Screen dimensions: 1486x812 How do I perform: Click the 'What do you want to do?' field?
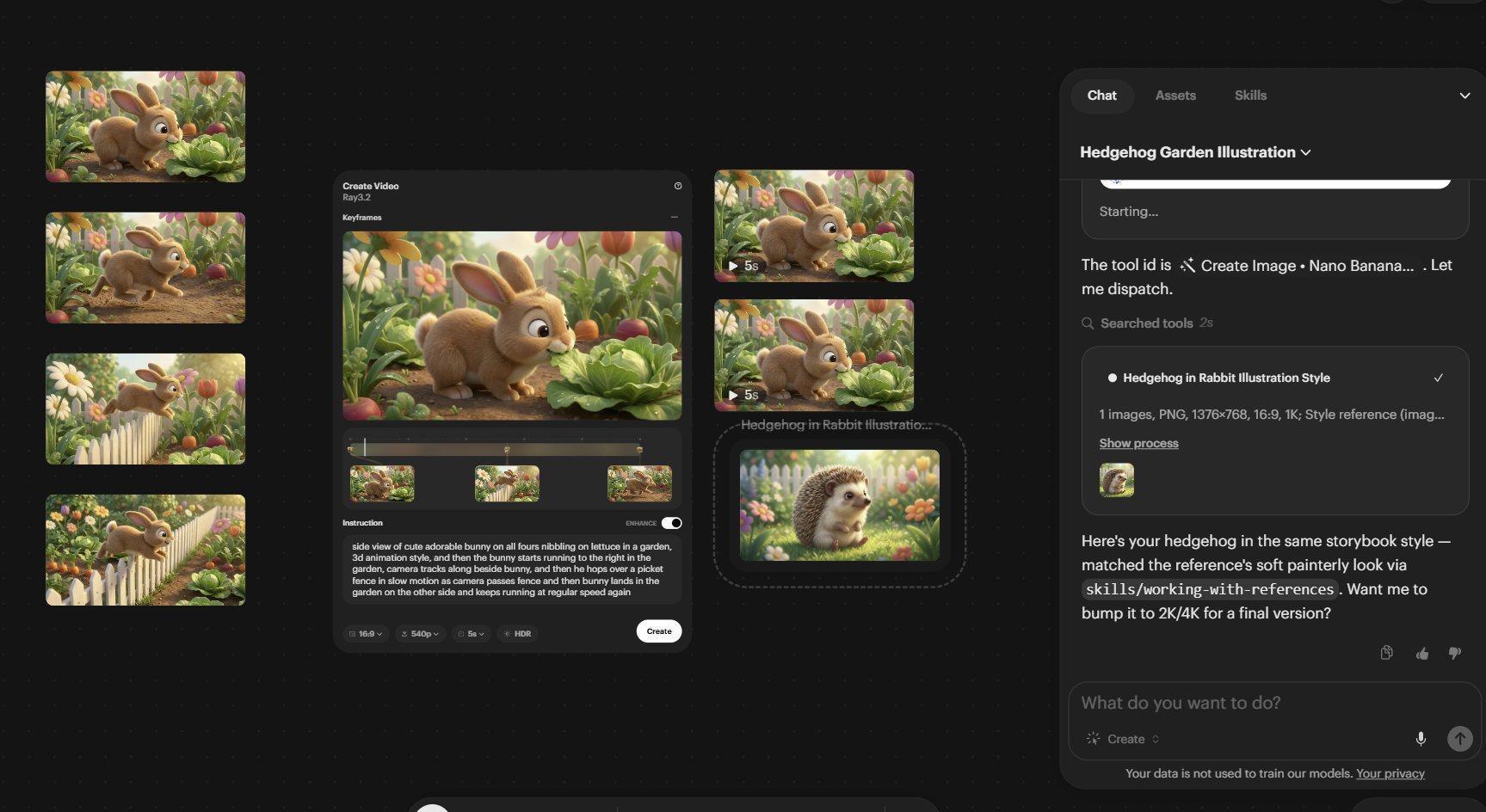[x=1273, y=703]
